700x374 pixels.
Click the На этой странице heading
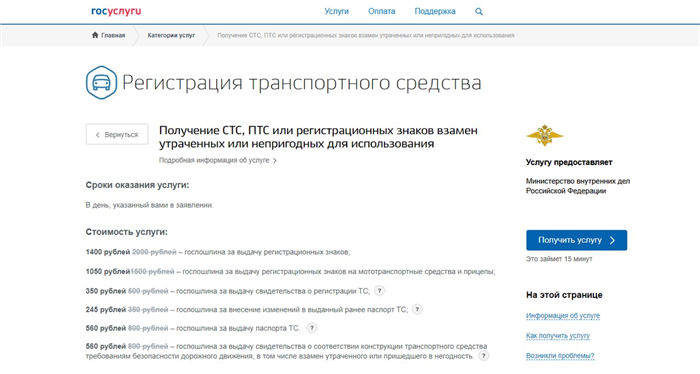click(x=564, y=295)
